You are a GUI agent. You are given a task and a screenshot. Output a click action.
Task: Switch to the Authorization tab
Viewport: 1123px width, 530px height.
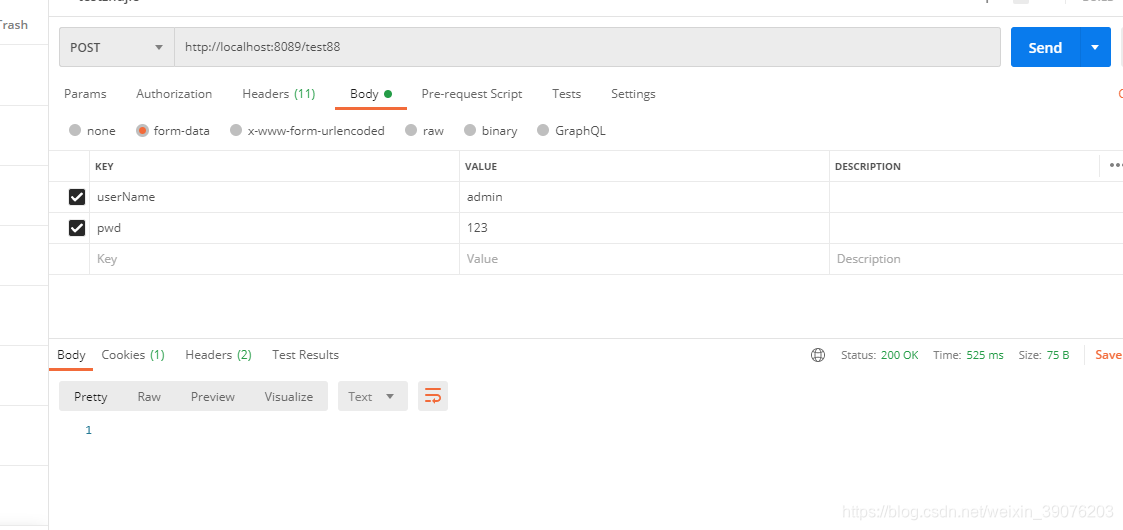tap(174, 94)
